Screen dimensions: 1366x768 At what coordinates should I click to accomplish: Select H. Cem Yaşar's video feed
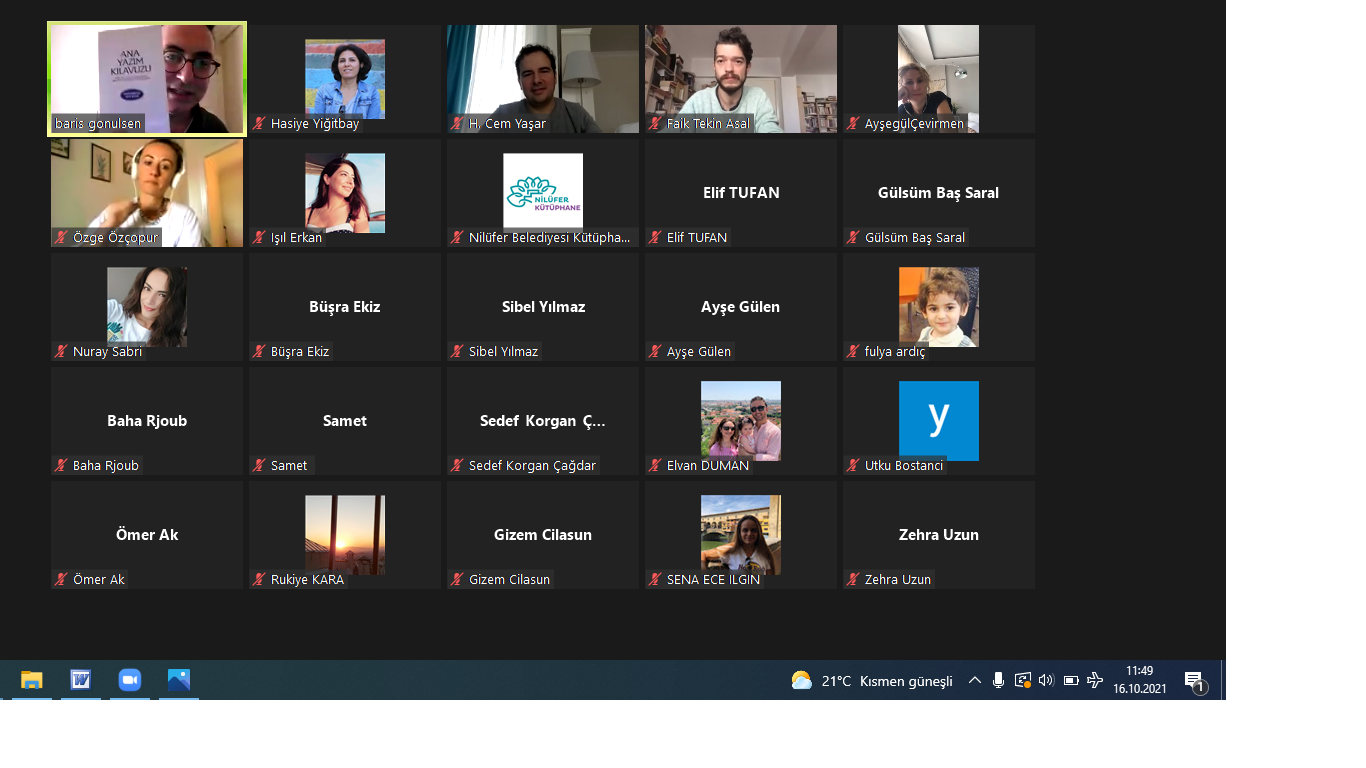pos(543,79)
